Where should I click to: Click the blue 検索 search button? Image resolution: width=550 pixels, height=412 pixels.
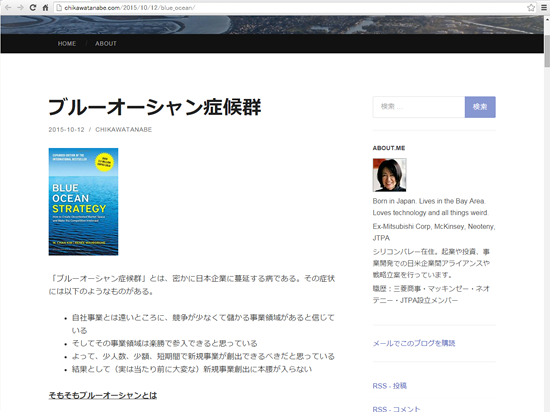point(480,107)
